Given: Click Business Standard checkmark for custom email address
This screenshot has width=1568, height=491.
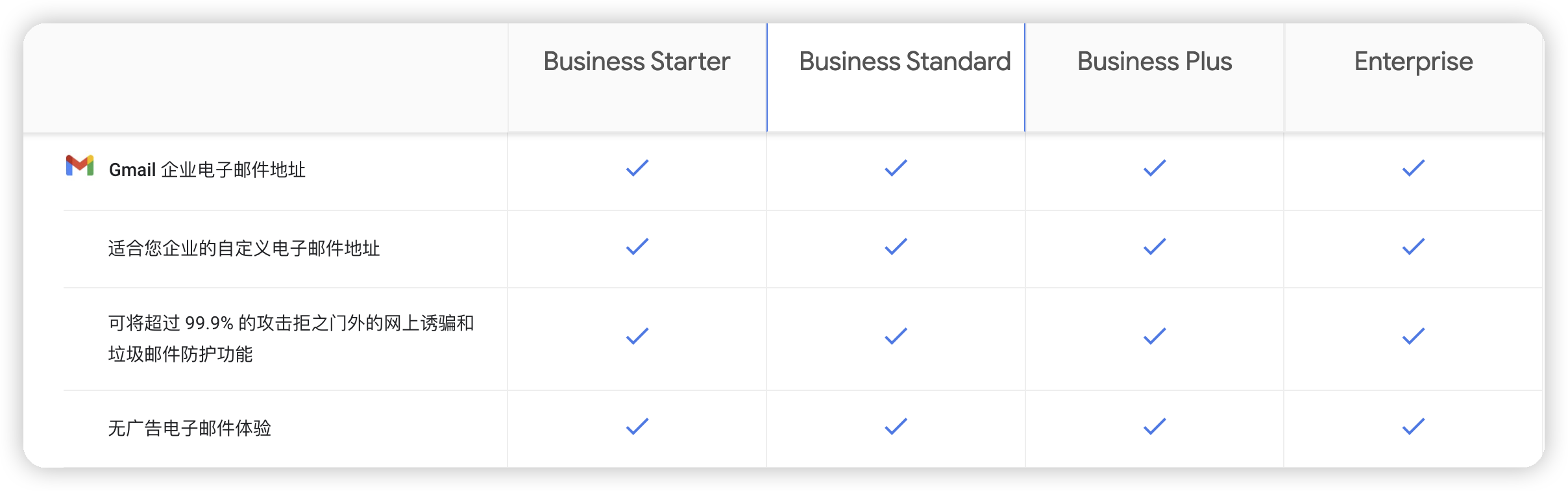Looking at the screenshot, I should [896, 247].
